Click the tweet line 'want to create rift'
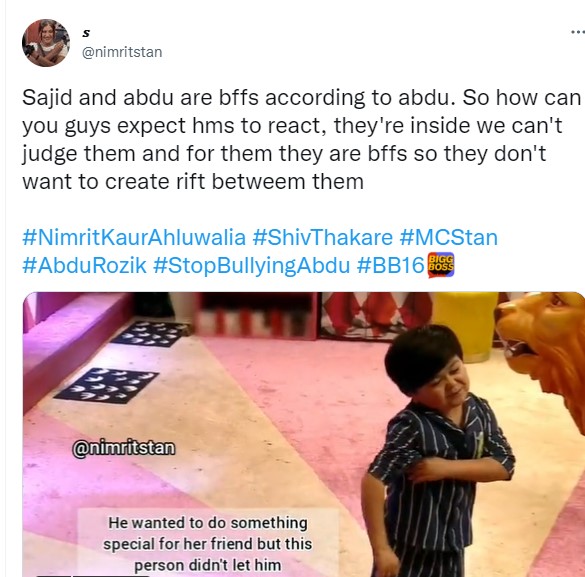The height and width of the screenshot is (577, 585). pos(193,182)
